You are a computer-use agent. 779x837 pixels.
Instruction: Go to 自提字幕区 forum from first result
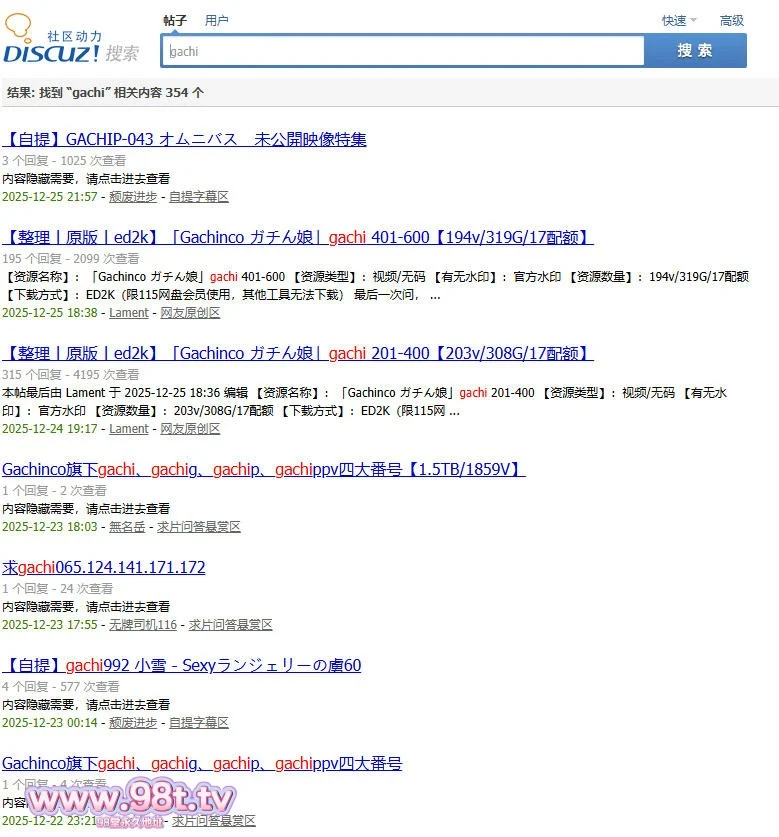[x=198, y=197]
